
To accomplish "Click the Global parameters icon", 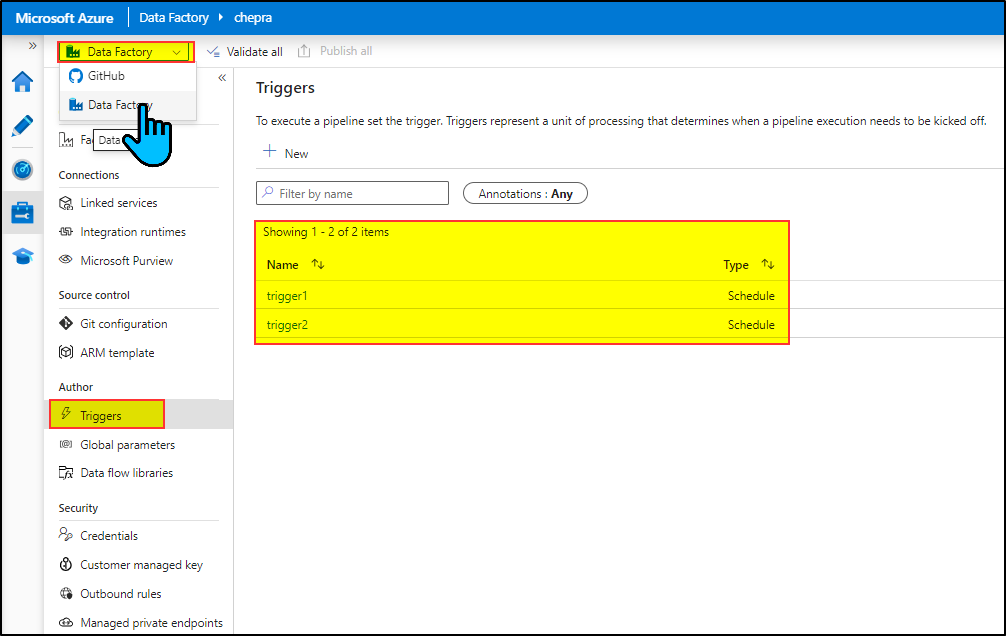I will (x=65, y=444).
